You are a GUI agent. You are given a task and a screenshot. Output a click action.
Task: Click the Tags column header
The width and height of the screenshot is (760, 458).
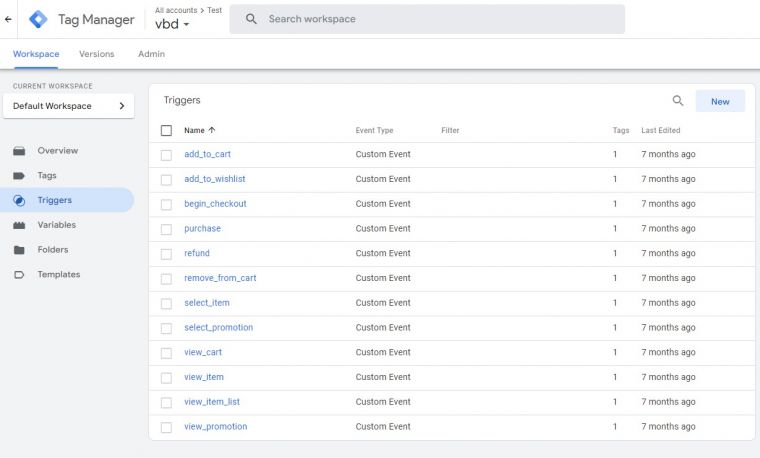[620, 130]
